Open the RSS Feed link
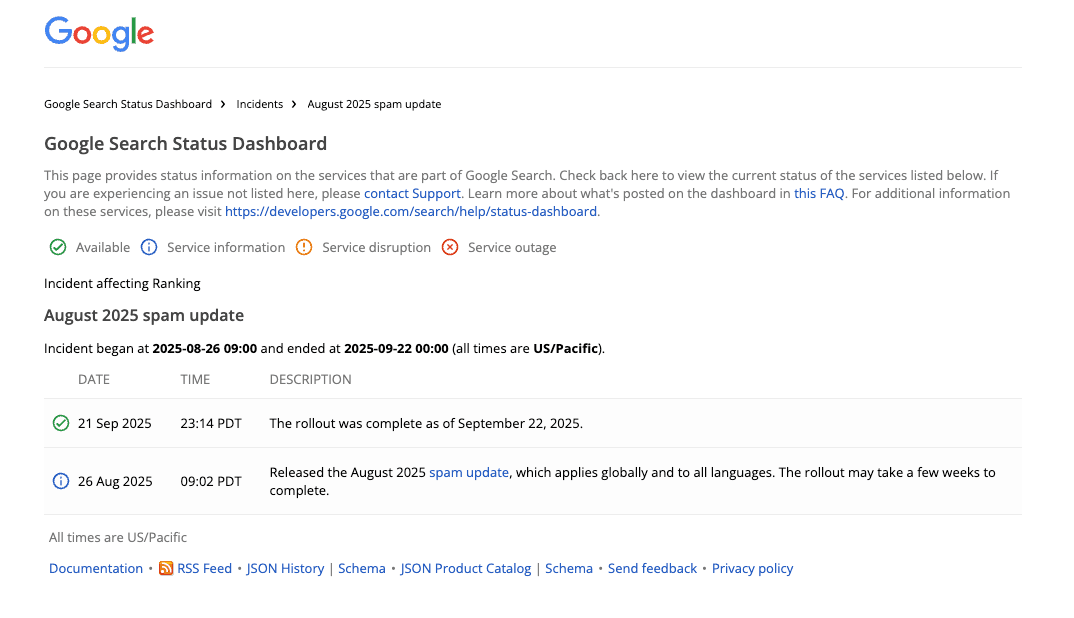The height and width of the screenshot is (618, 1074). (204, 568)
